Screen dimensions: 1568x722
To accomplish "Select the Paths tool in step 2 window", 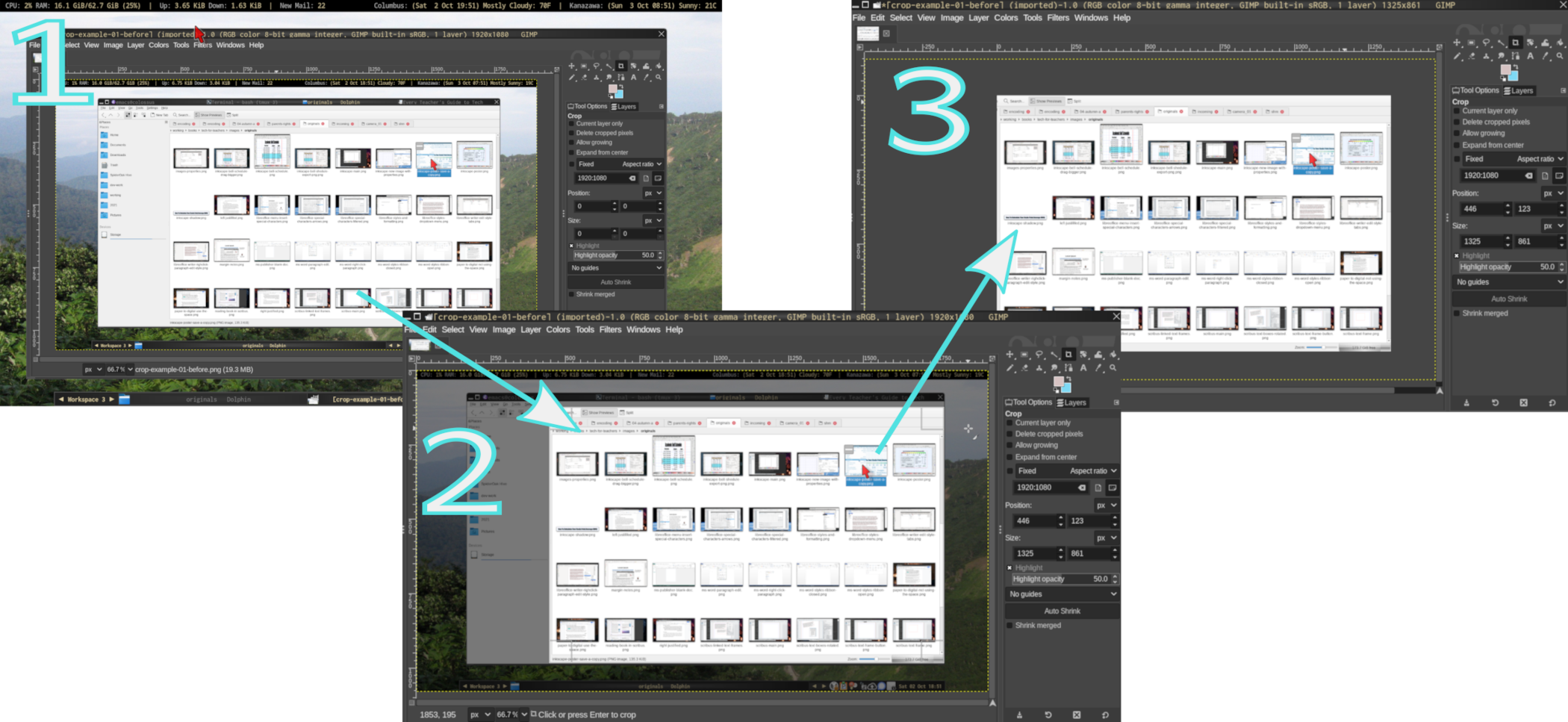I will point(1068,368).
